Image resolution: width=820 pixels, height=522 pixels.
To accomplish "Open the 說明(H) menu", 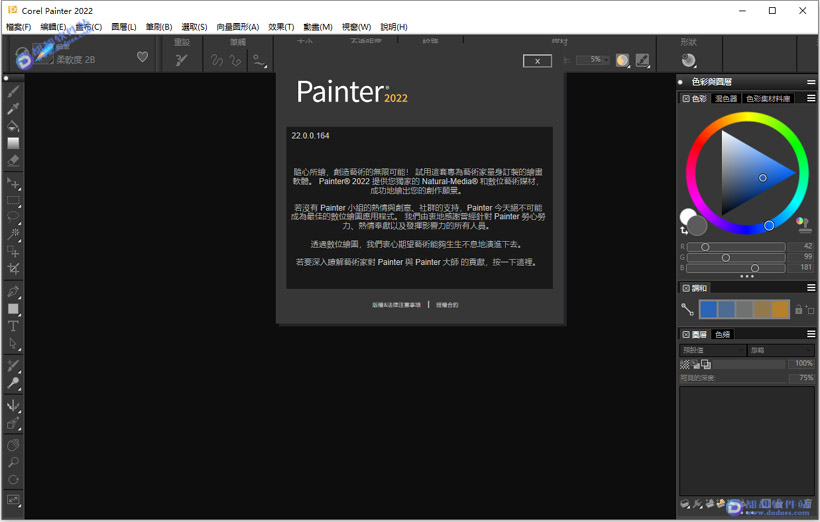I will tap(394, 27).
